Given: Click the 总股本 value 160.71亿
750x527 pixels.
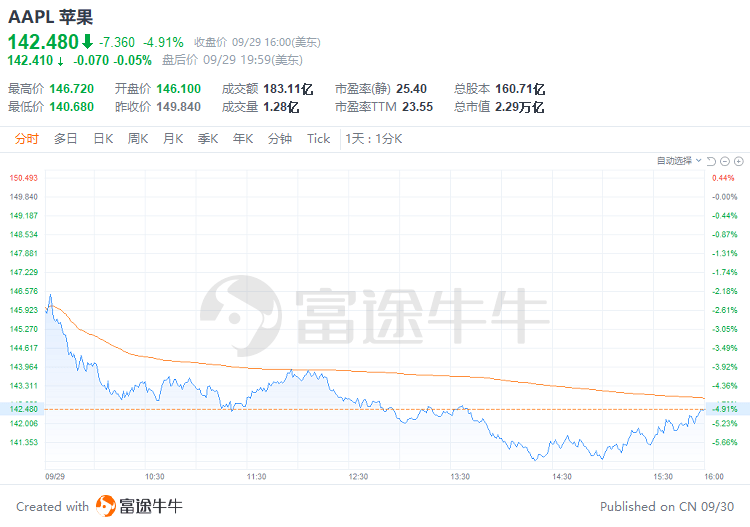Looking at the screenshot, I should (x=520, y=89).
